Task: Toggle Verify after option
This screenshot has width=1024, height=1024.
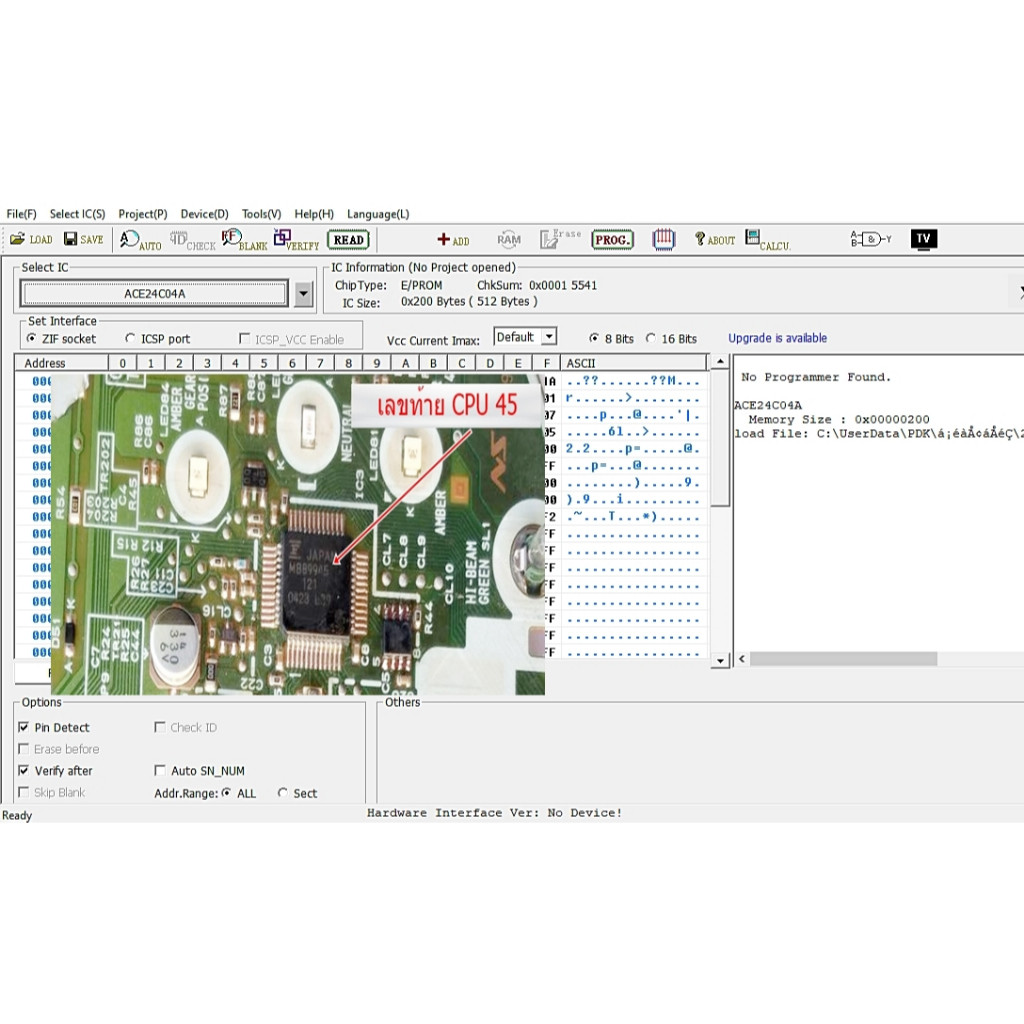Action: tap(24, 771)
